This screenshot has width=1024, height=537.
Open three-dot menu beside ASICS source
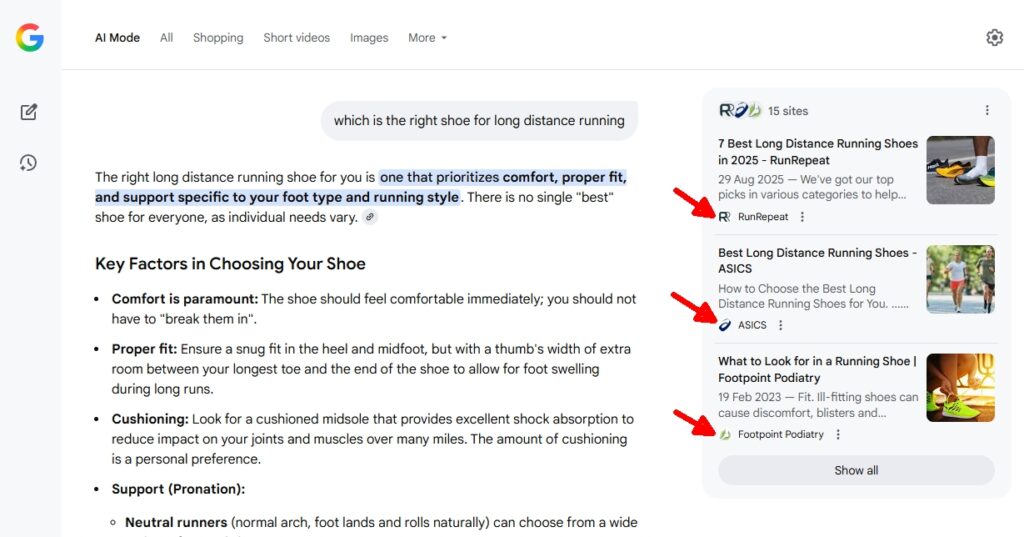tap(781, 325)
